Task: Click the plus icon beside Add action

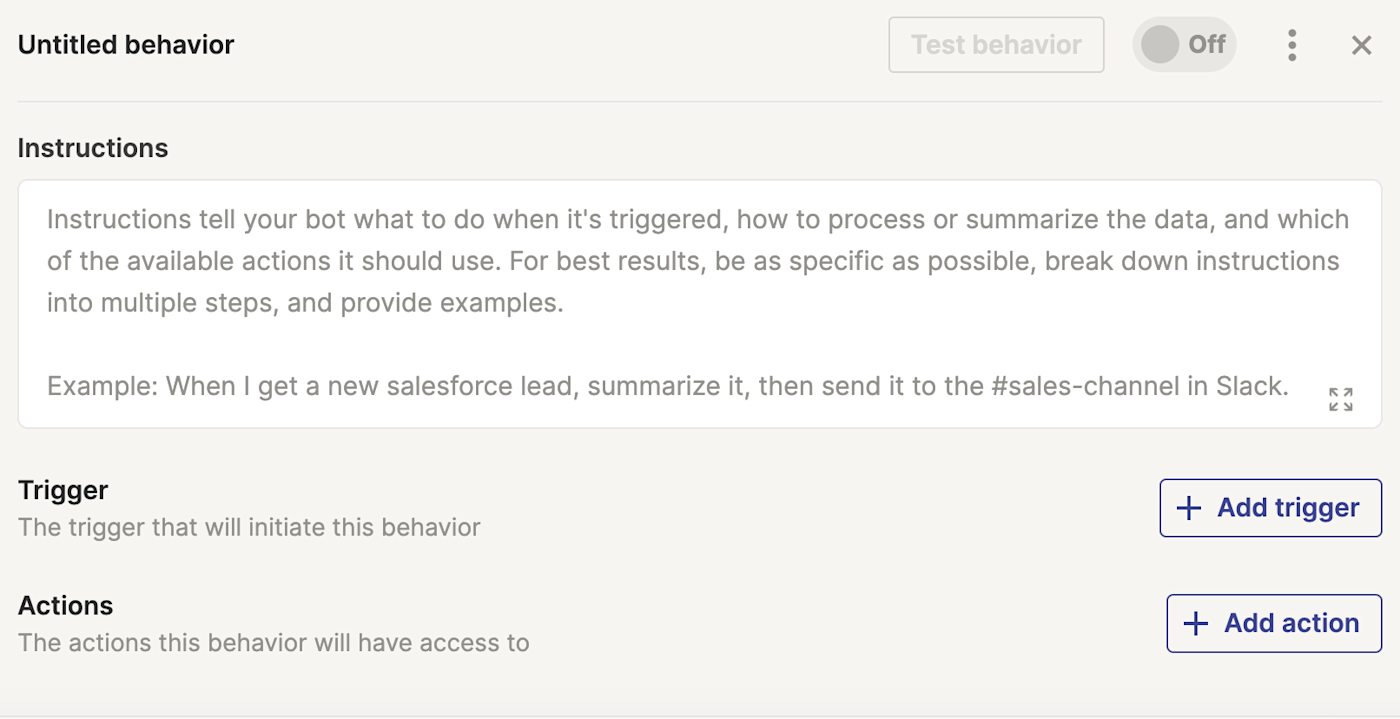Action: pyautogui.click(x=1195, y=623)
